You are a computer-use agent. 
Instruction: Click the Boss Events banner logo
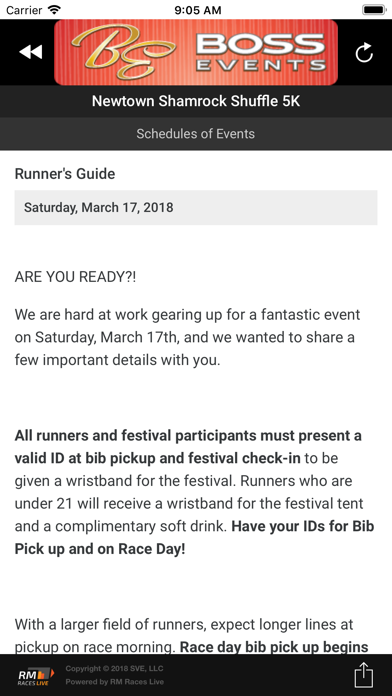tap(196, 52)
